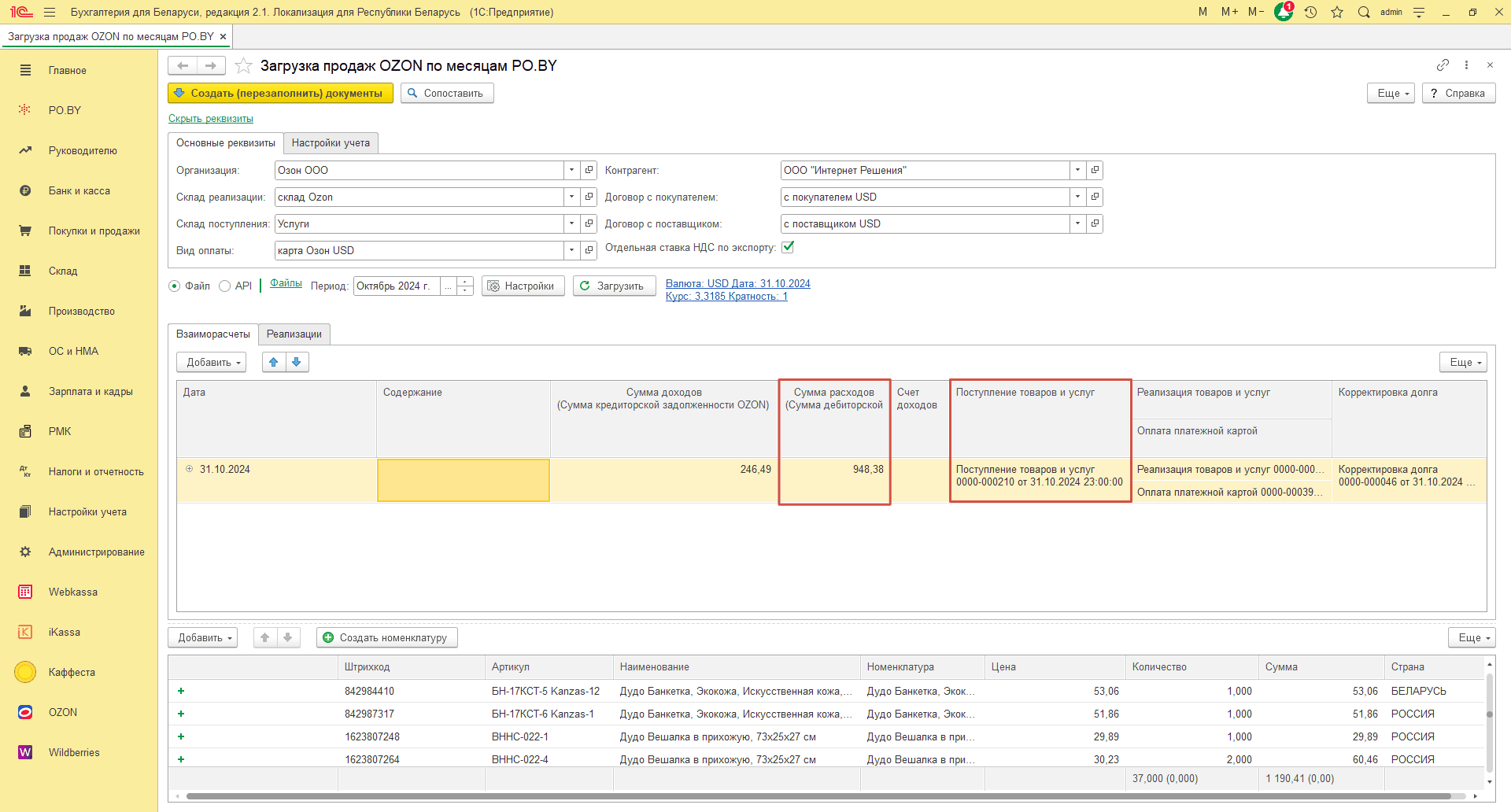Click Настройки button next to period

coord(523,286)
